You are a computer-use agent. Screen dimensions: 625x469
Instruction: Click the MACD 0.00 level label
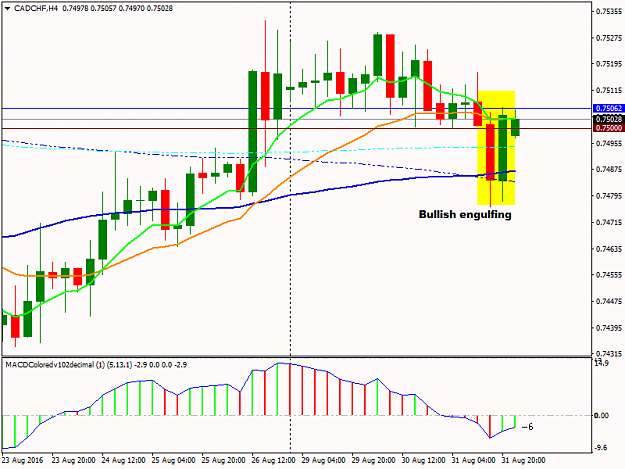click(601, 416)
